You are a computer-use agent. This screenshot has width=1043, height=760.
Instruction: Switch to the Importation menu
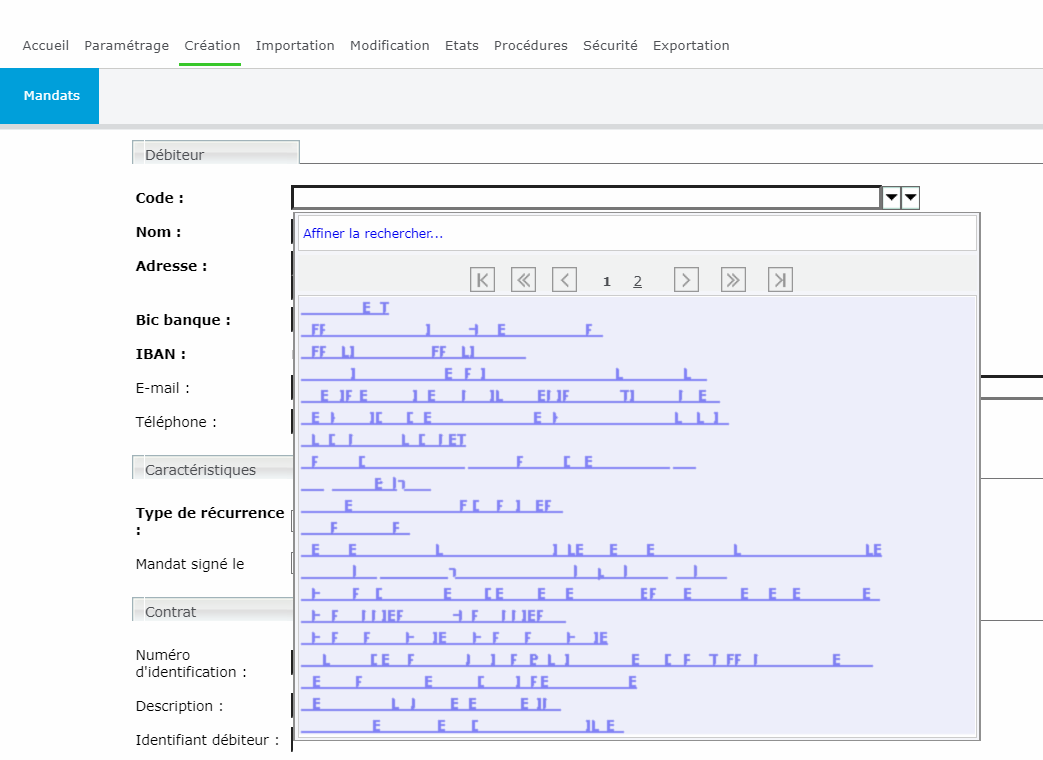(295, 46)
